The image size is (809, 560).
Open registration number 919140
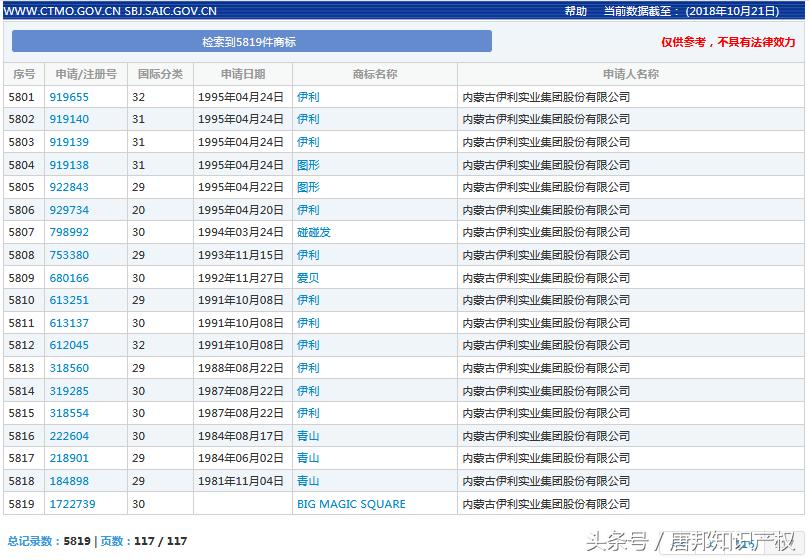tap(69, 119)
